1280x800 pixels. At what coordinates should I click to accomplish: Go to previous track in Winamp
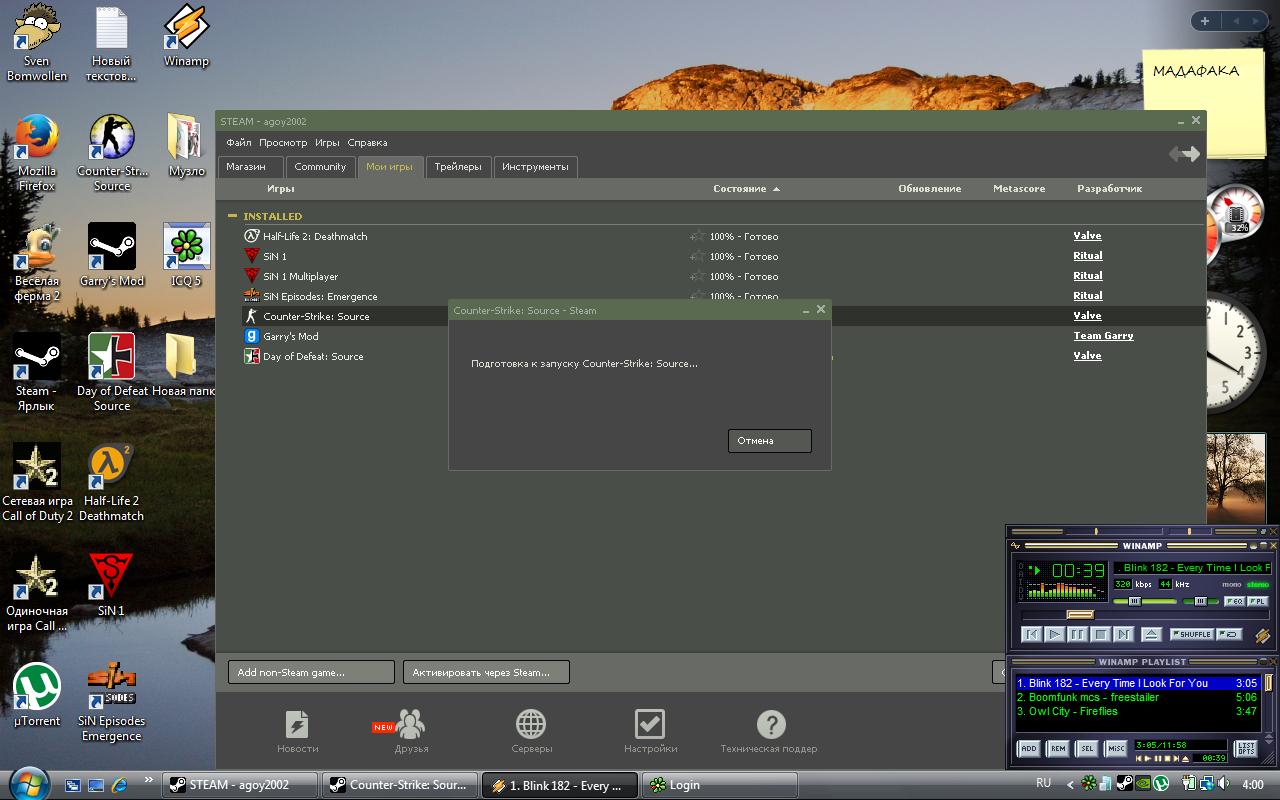click(x=1031, y=634)
